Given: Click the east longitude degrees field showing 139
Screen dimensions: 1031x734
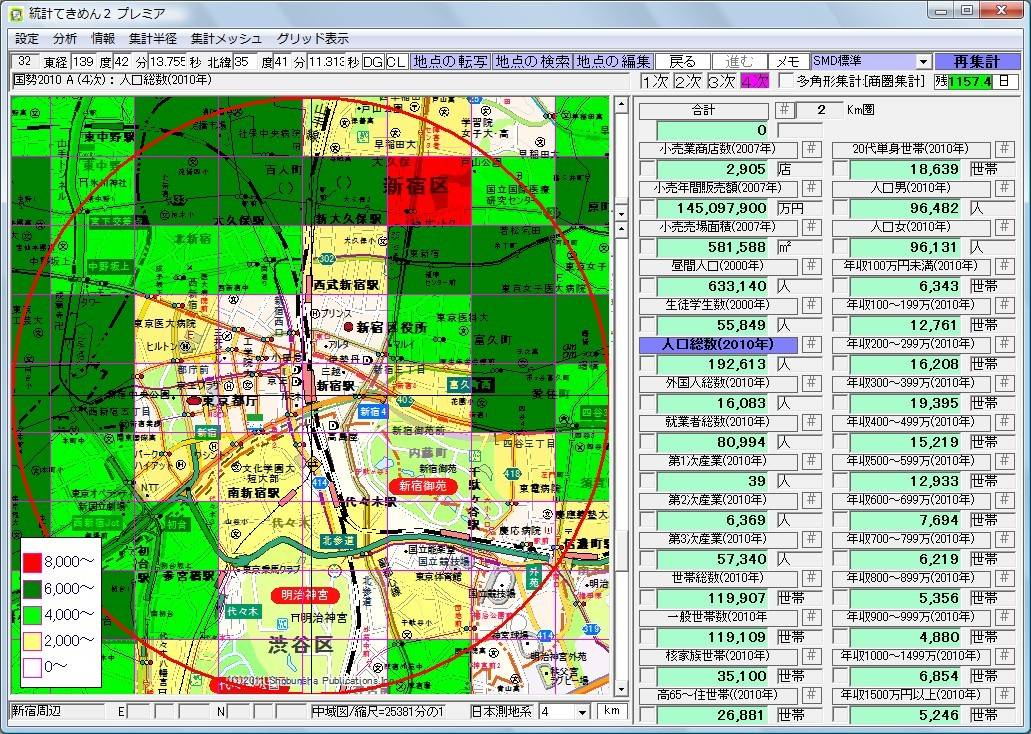Looking at the screenshot, I should point(84,62).
